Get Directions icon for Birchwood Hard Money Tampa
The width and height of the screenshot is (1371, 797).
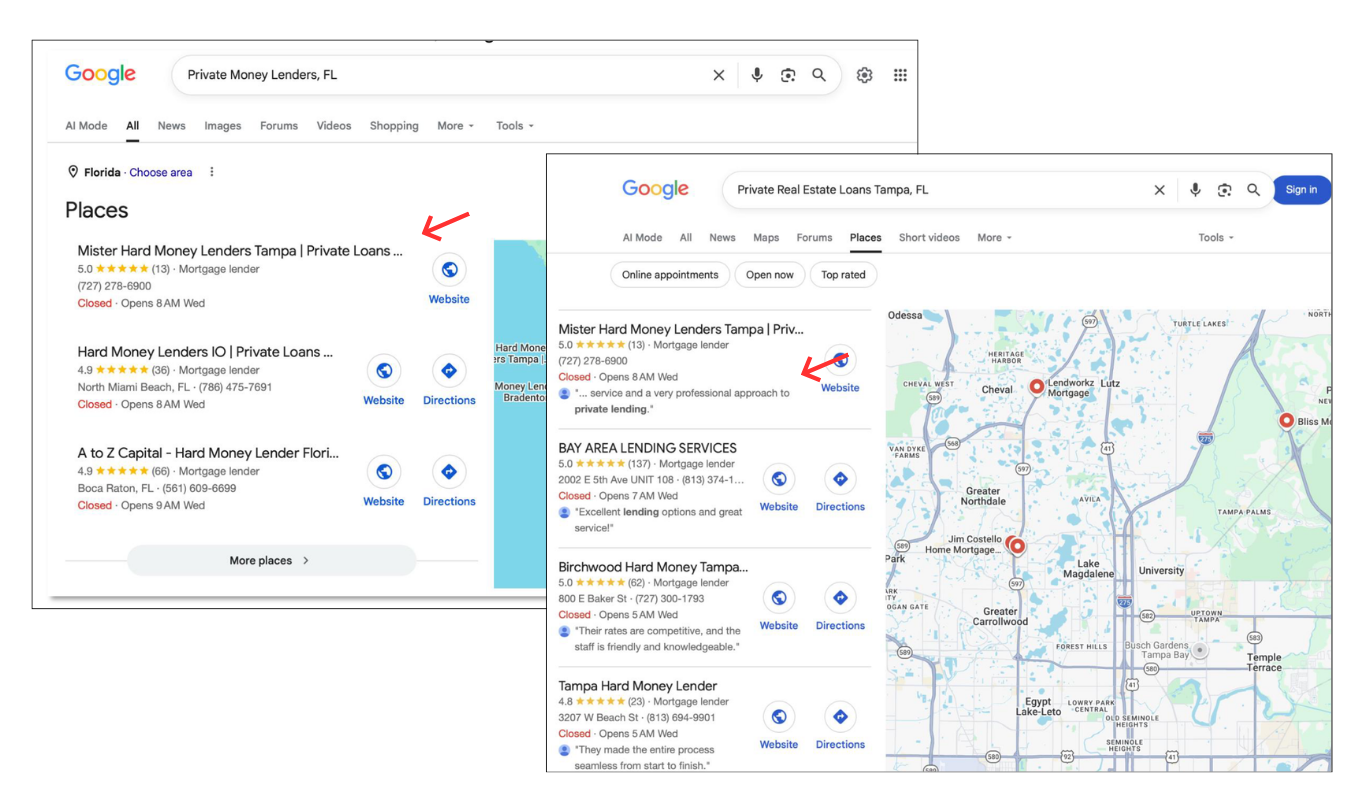840,598
